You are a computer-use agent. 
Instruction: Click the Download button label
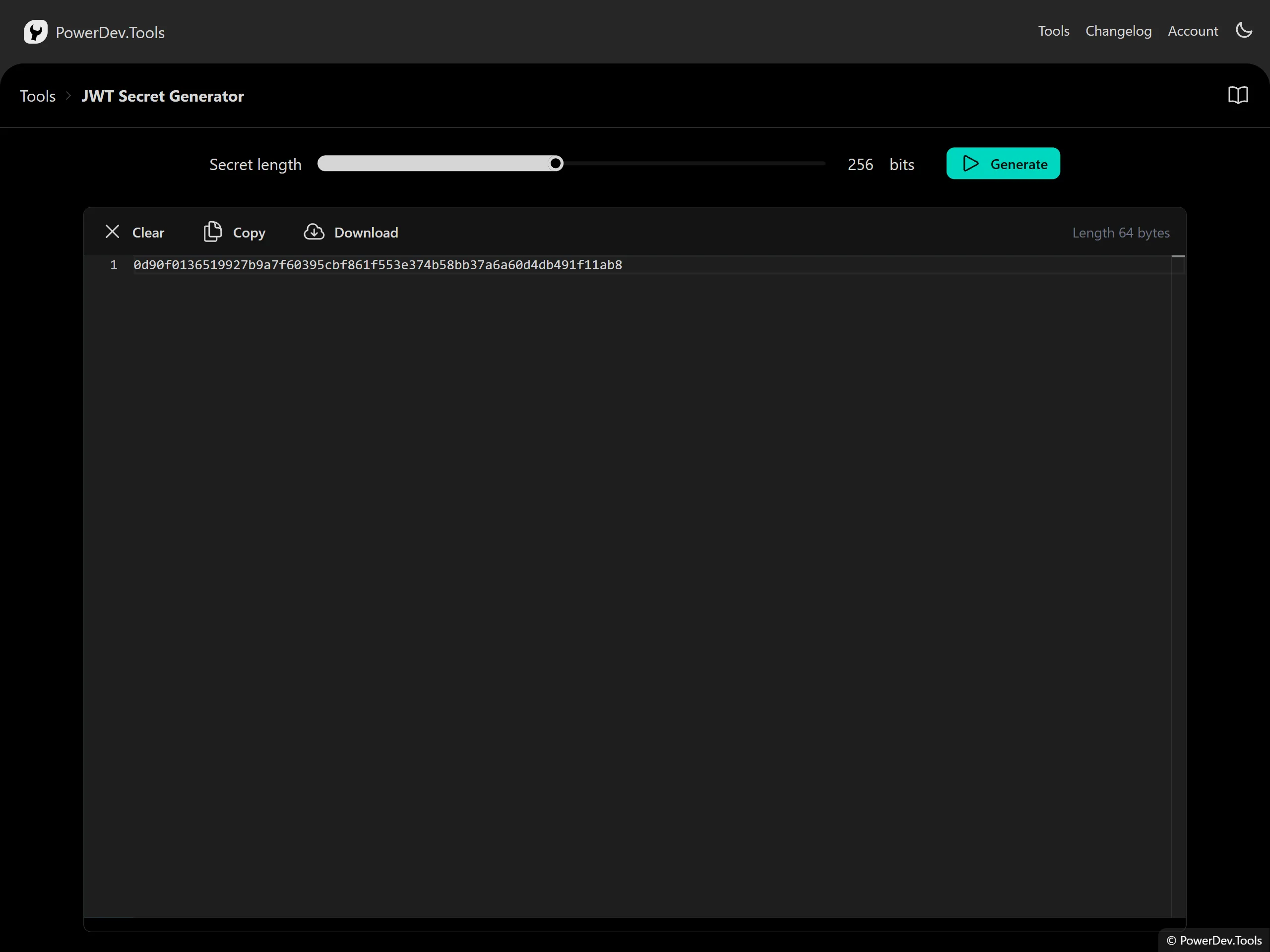coord(366,233)
